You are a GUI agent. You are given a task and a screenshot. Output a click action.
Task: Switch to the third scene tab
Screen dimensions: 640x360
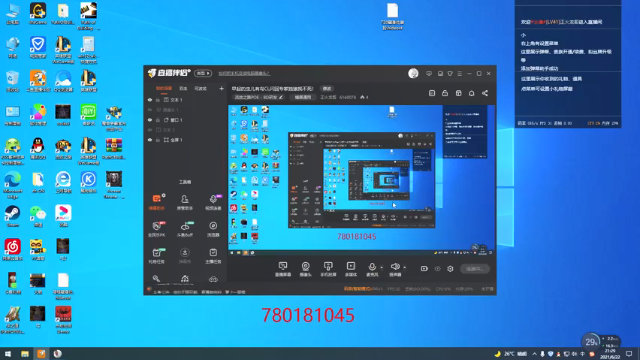[x=200, y=89]
